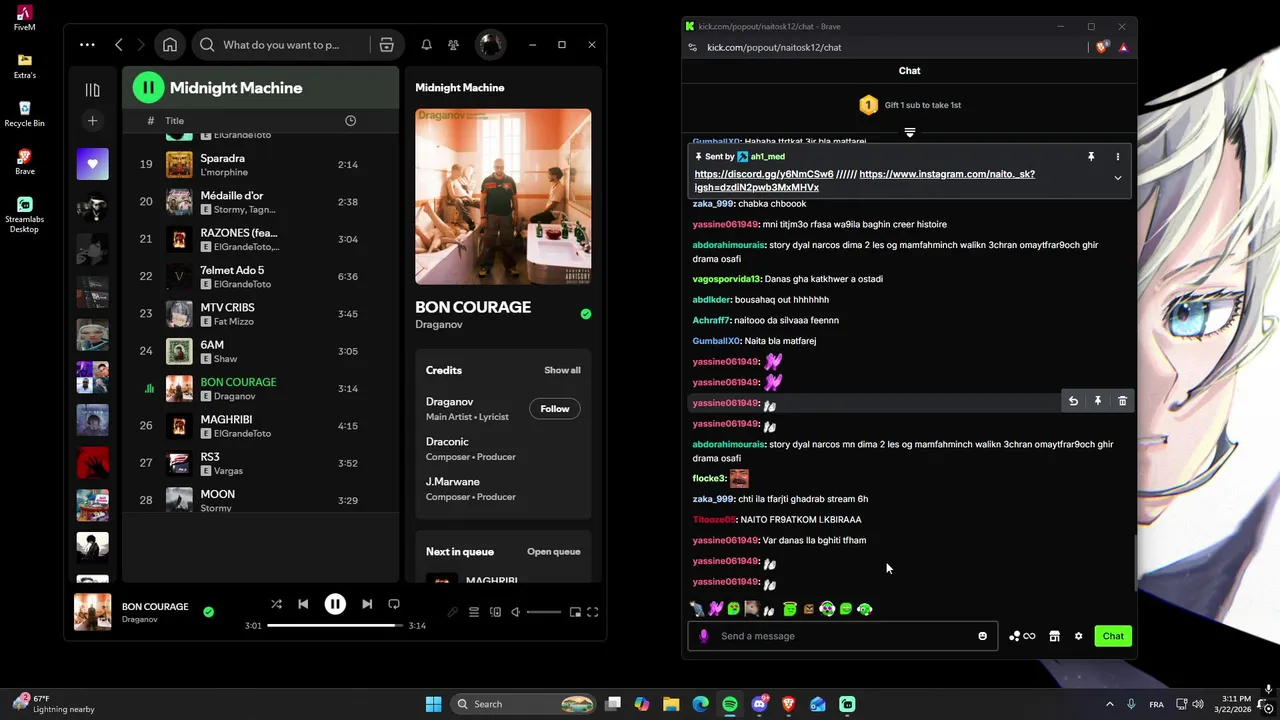
Task: Open the Spotify three-dot menu
Action: click(87, 45)
